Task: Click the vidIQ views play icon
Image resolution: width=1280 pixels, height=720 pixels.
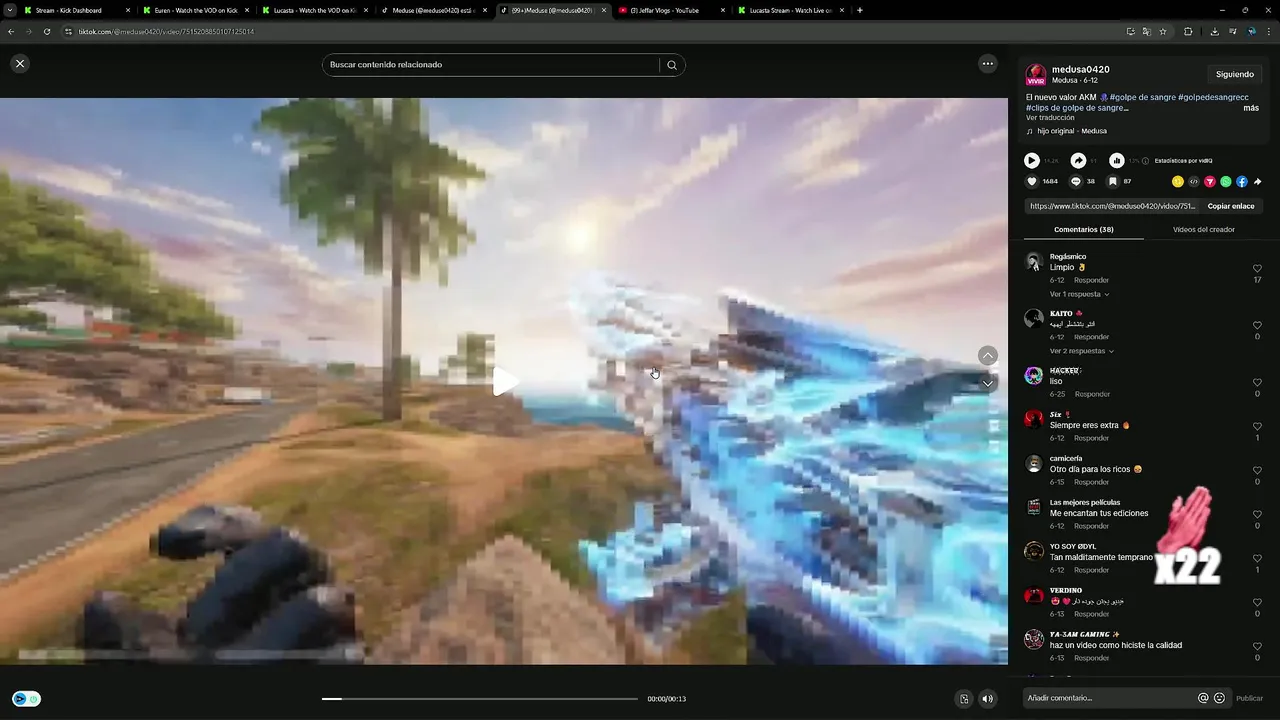Action: [1032, 160]
